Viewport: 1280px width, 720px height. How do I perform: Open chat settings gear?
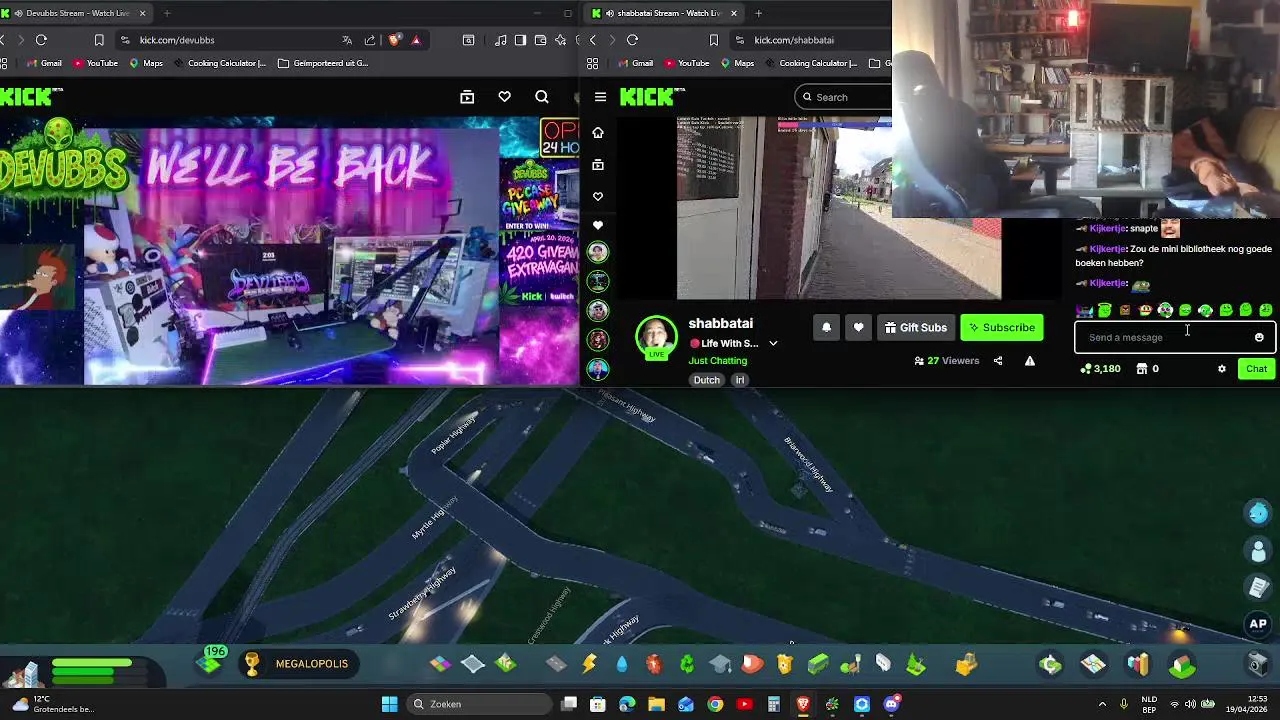1222,369
